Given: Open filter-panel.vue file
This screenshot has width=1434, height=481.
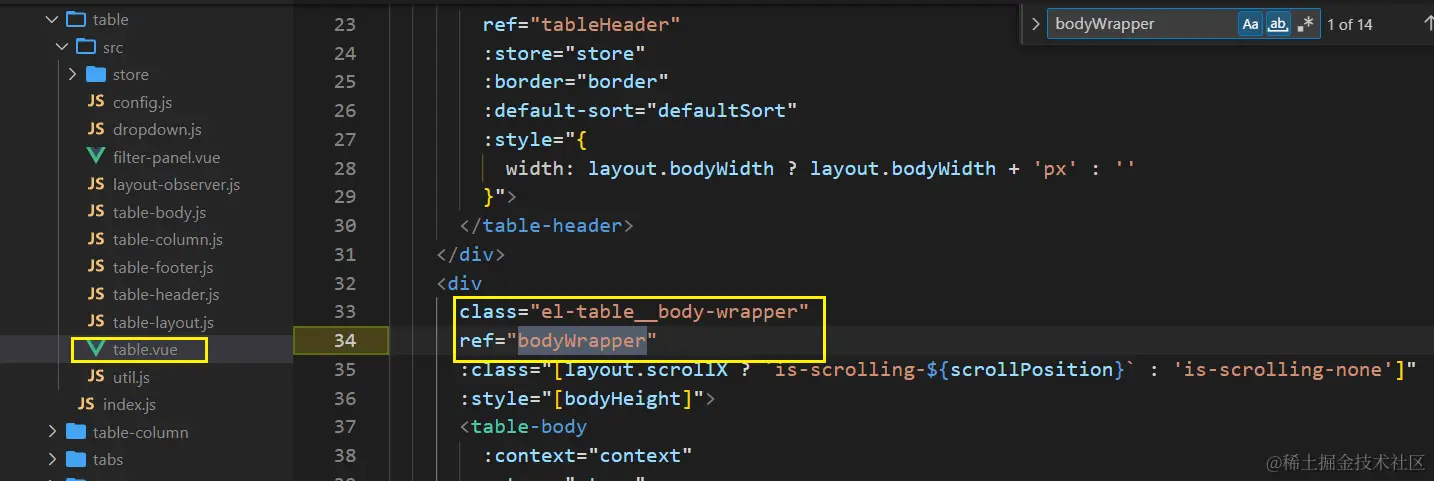Looking at the screenshot, I should [x=166, y=157].
